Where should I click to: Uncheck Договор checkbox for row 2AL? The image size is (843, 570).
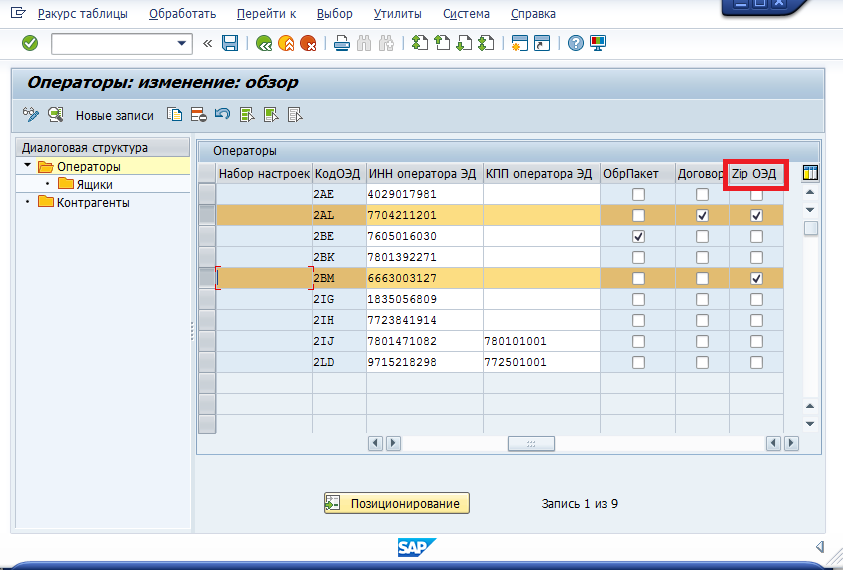tap(702, 216)
